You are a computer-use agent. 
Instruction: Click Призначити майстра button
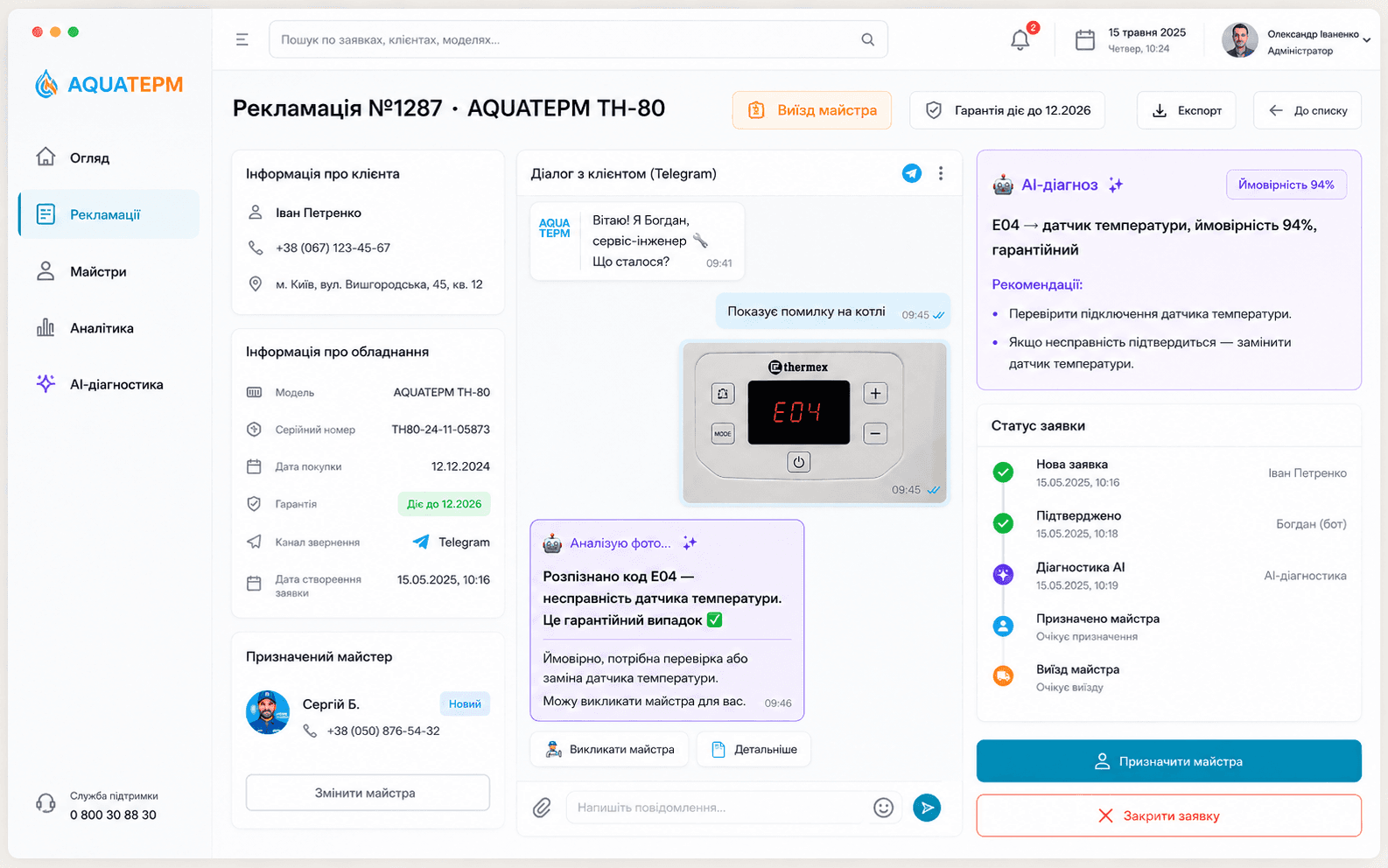[1169, 761]
